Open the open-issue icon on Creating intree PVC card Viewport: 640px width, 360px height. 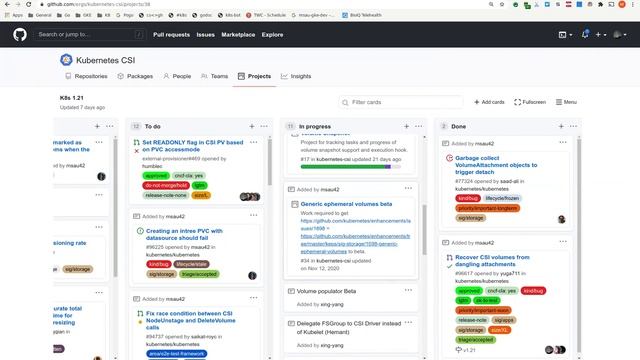click(x=140, y=231)
